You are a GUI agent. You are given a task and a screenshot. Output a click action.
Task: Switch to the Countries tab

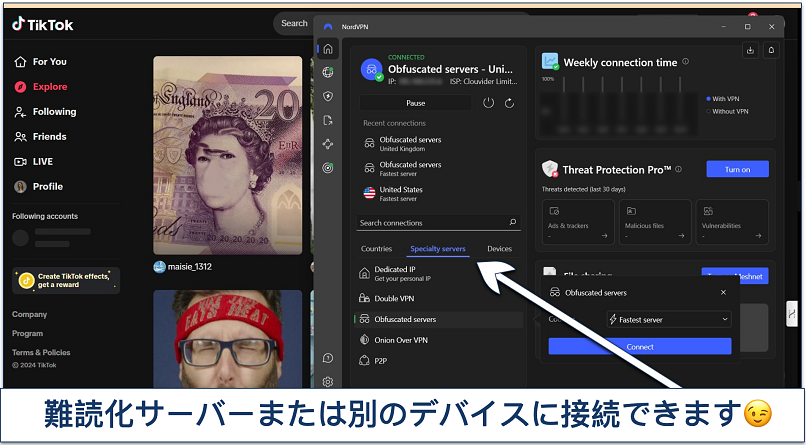pos(376,248)
